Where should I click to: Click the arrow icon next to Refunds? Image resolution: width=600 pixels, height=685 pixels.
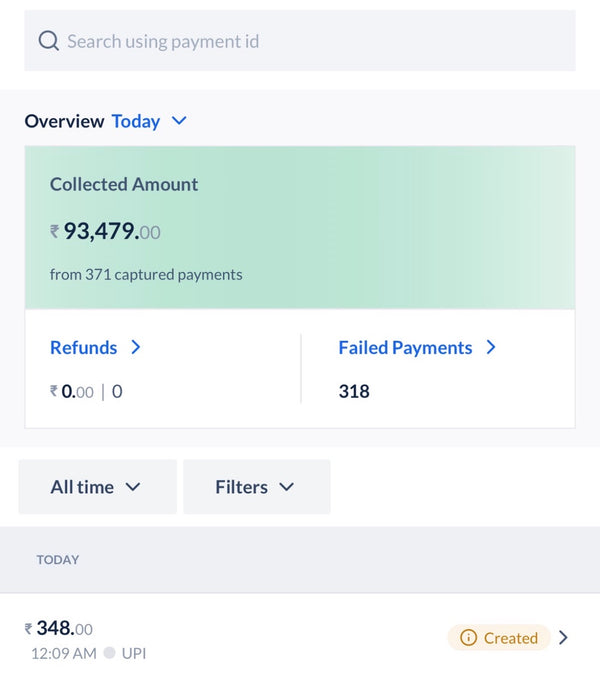coord(136,347)
